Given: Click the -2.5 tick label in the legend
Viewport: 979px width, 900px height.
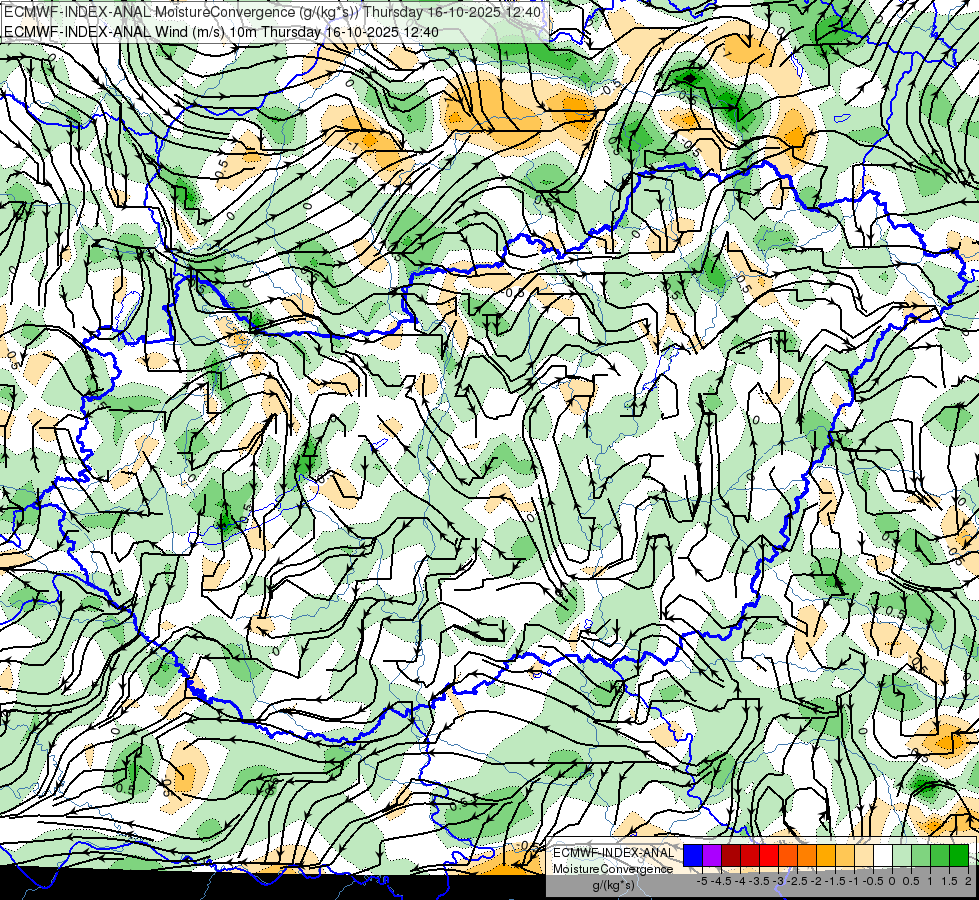Looking at the screenshot, I should click(x=797, y=881).
